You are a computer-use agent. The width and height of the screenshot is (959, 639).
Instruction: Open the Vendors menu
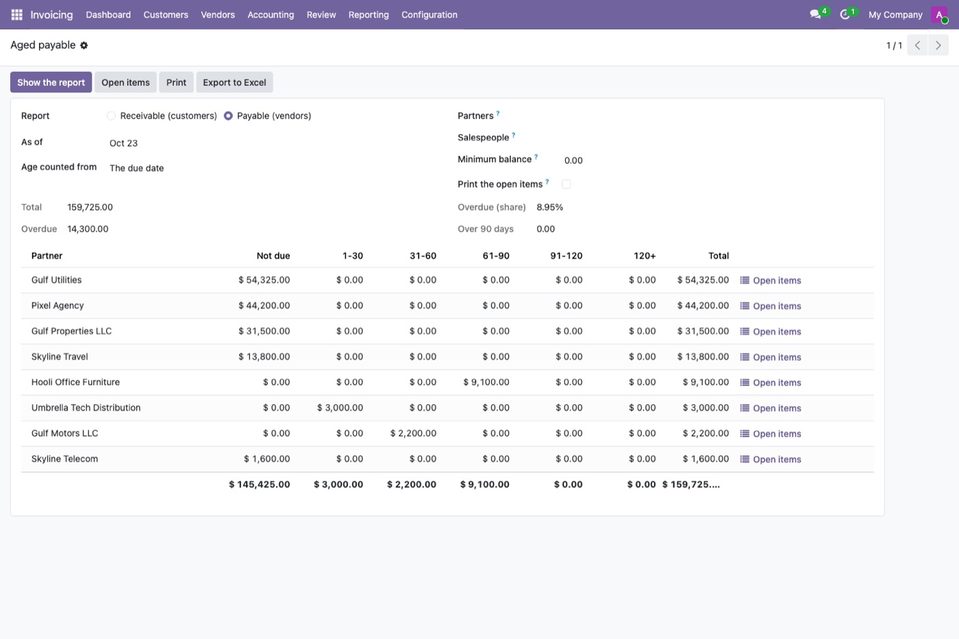click(218, 15)
